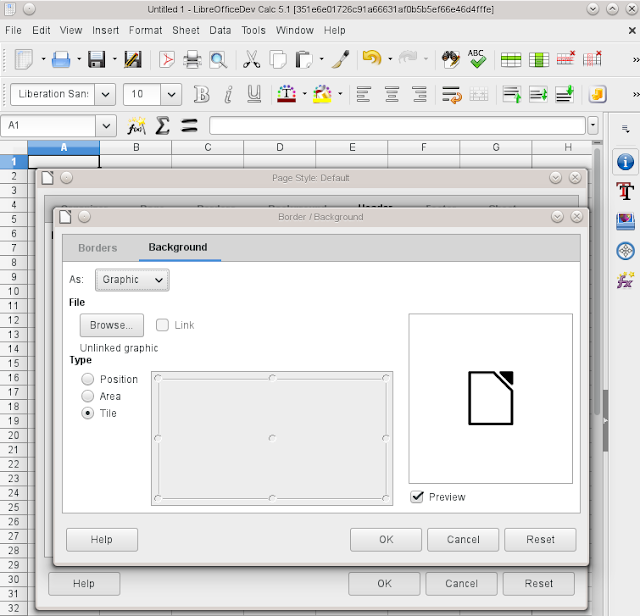Expand the font name dropdown
Screen dimensions: 640x616
pyautogui.click(x=105, y=94)
